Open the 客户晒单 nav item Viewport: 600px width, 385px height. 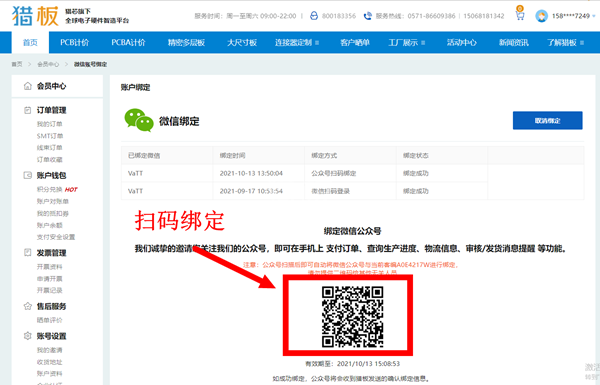pyautogui.click(x=355, y=42)
